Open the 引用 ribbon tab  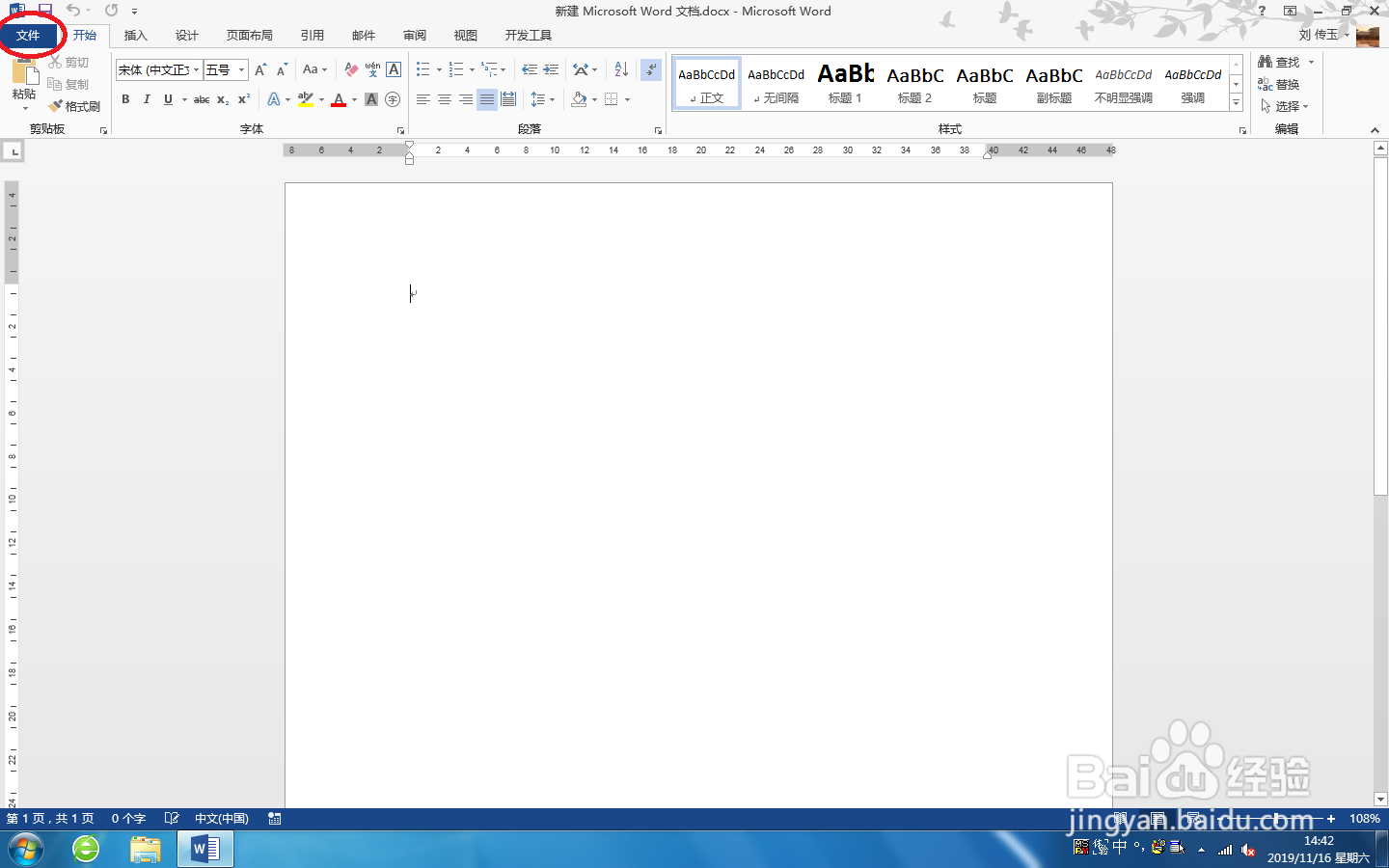coord(313,36)
